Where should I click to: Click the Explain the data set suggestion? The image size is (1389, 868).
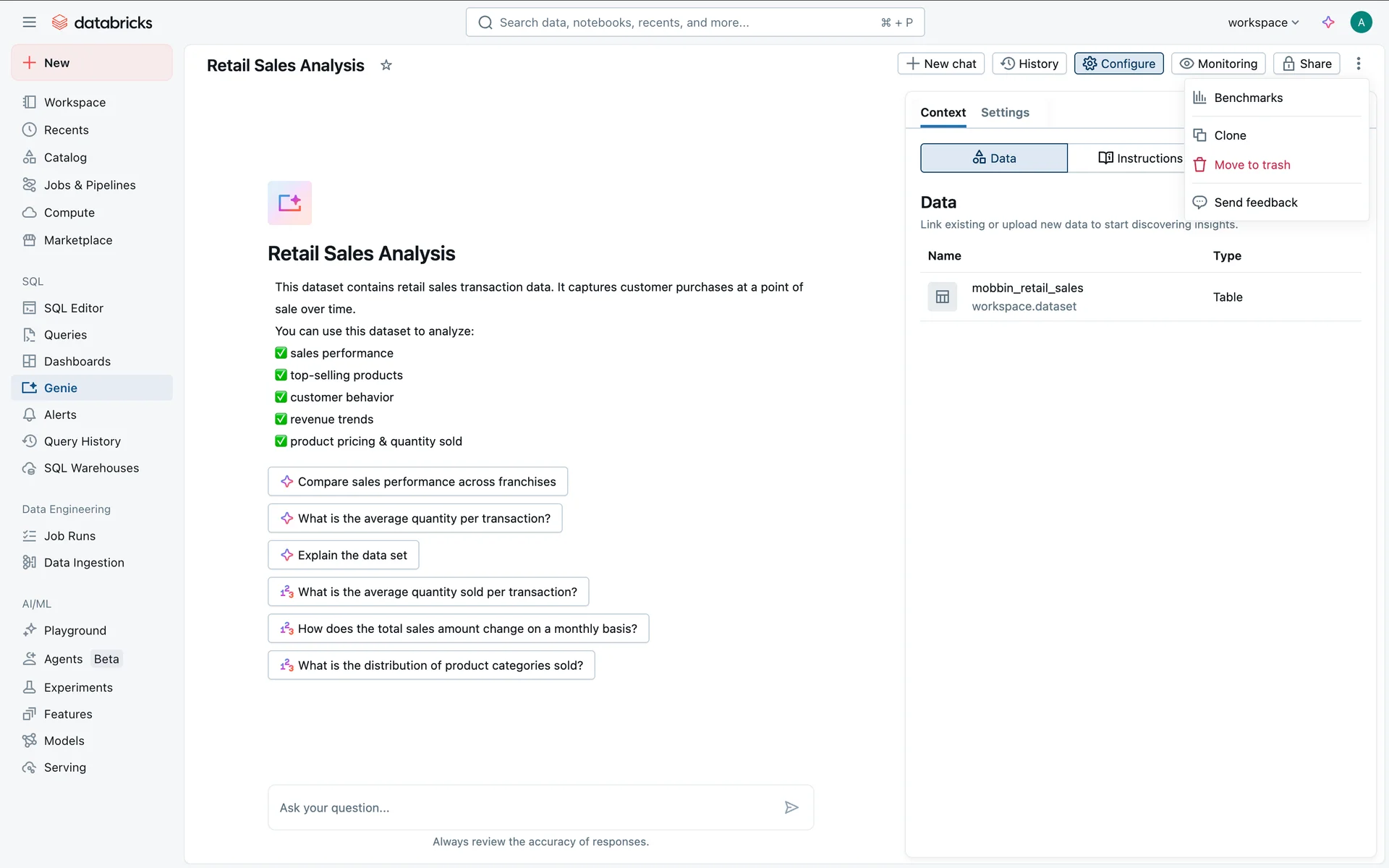point(344,555)
